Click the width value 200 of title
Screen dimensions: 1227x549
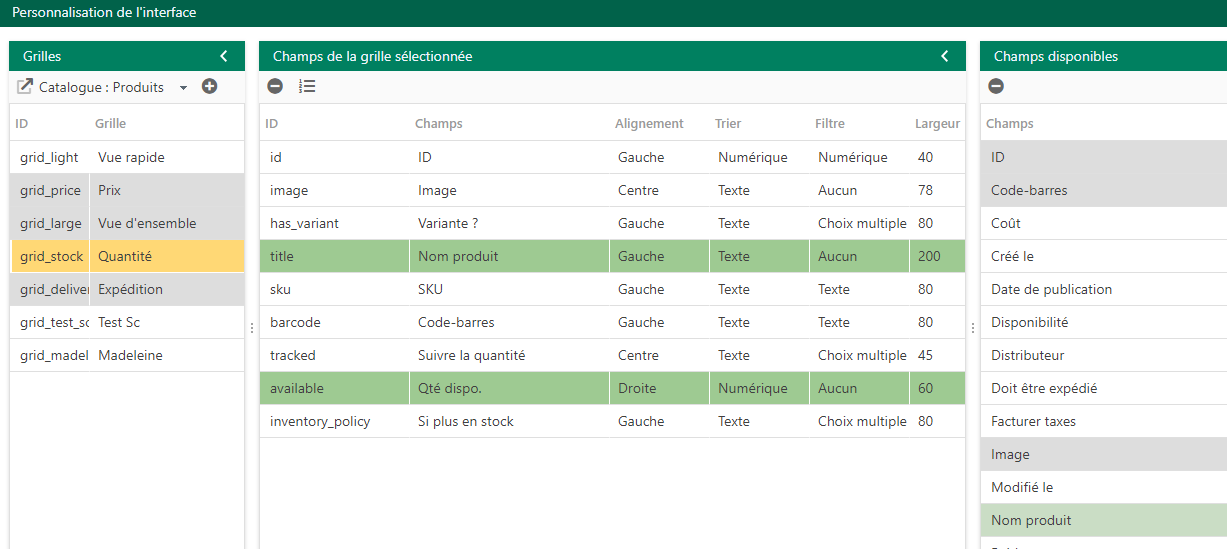click(929, 256)
